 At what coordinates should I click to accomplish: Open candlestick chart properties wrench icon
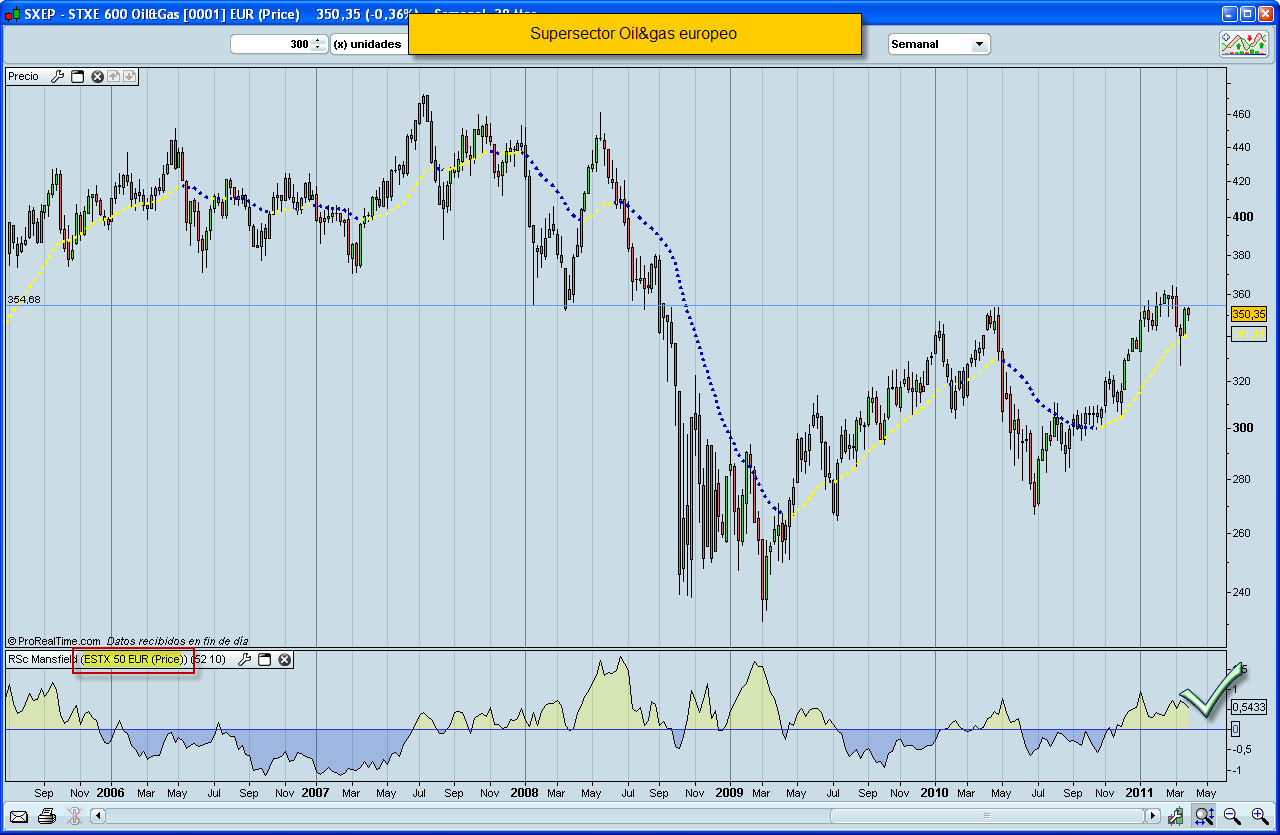pyautogui.click(x=1176, y=816)
